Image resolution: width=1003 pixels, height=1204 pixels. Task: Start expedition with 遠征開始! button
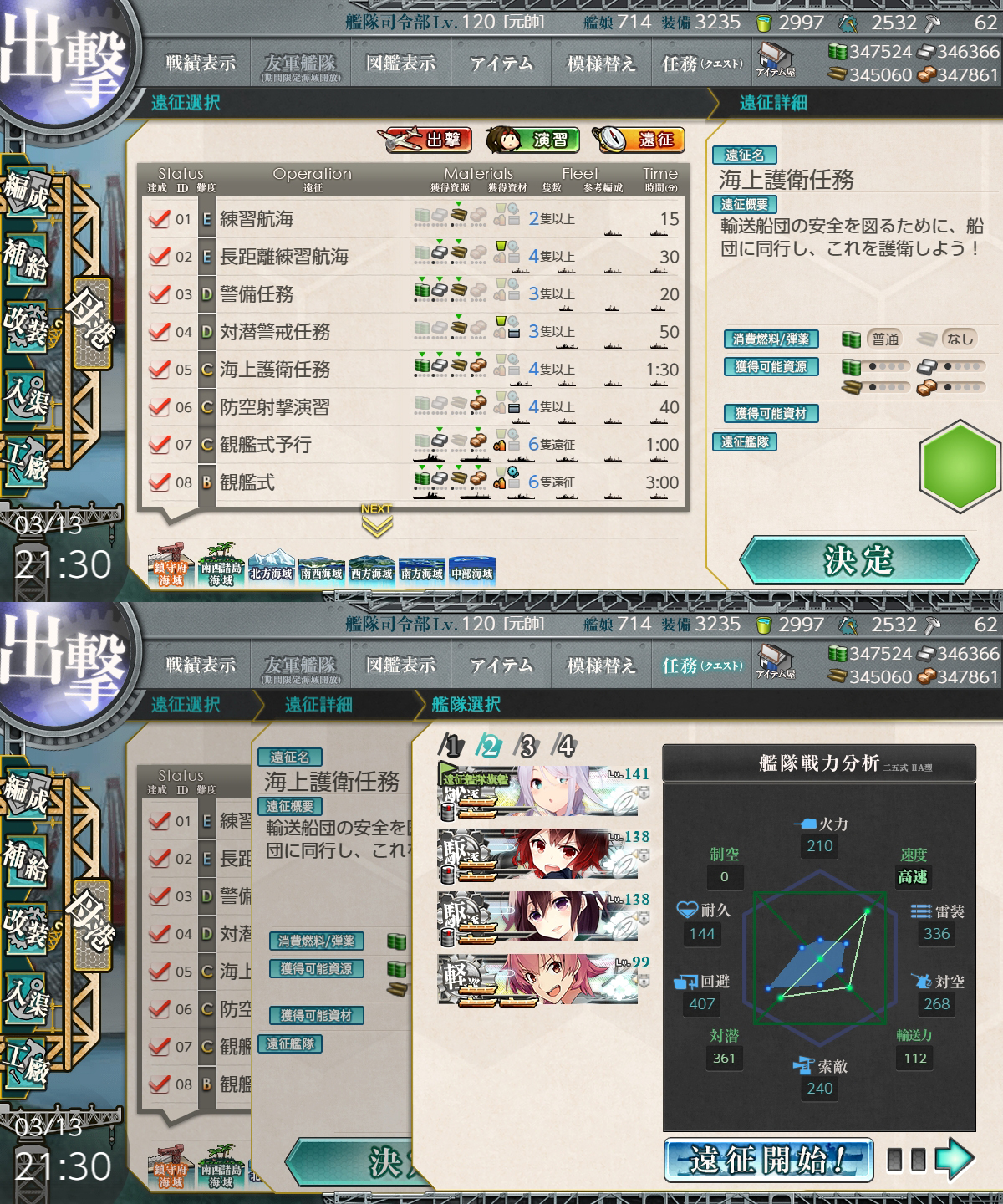pos(768,1160)
